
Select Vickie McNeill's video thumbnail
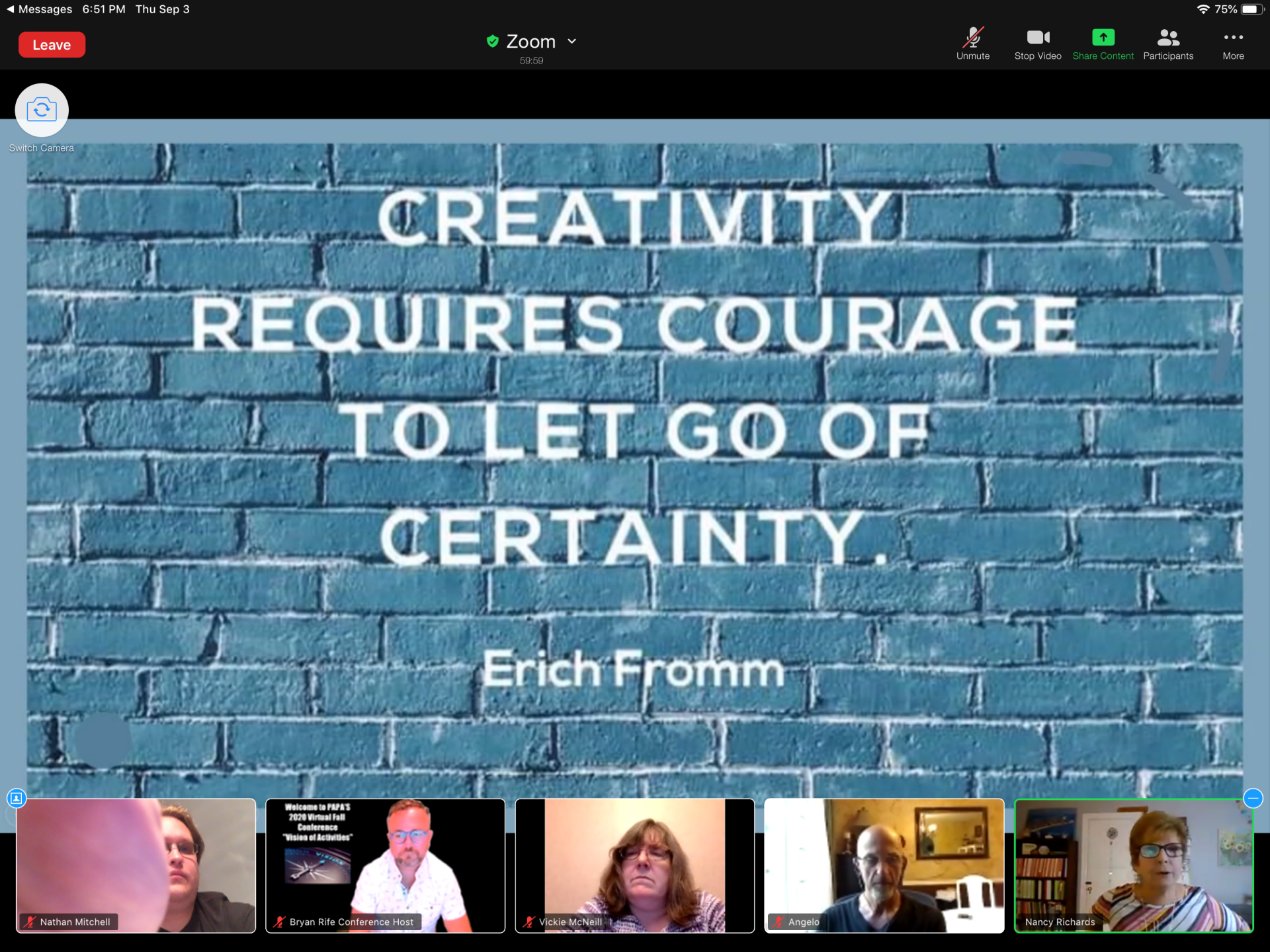(x=634, y=865)
